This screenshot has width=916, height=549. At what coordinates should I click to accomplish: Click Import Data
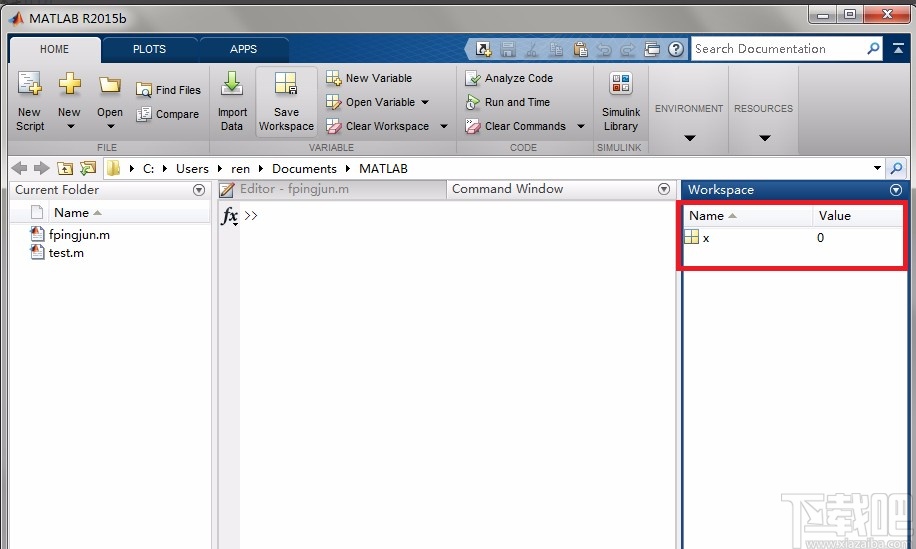click(x=232, y=101)
